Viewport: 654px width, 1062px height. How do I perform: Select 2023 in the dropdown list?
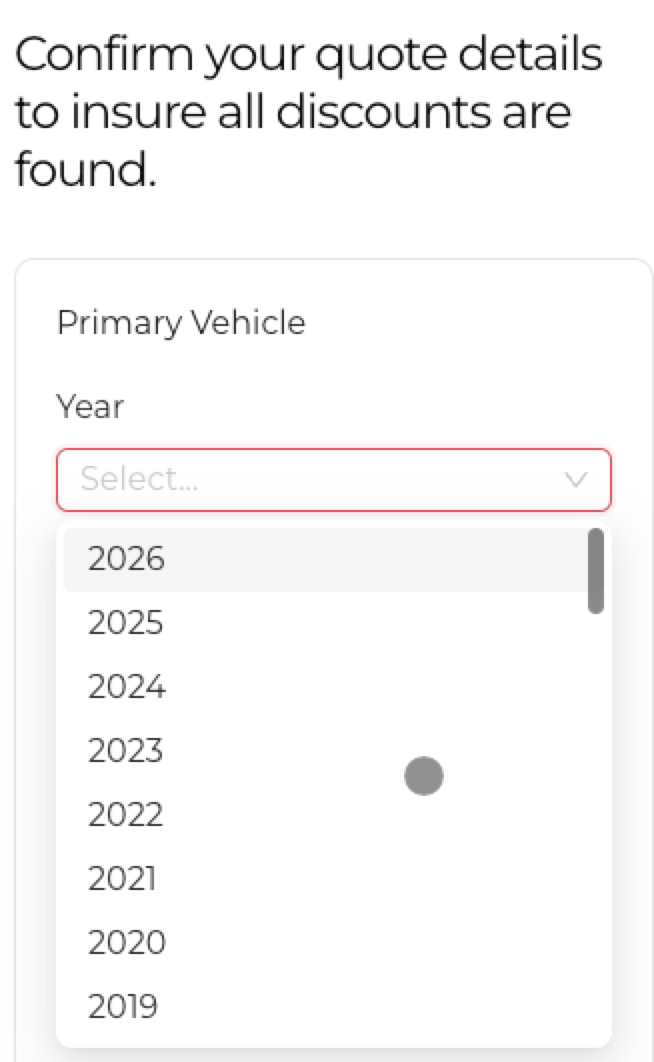pos(125,751)
